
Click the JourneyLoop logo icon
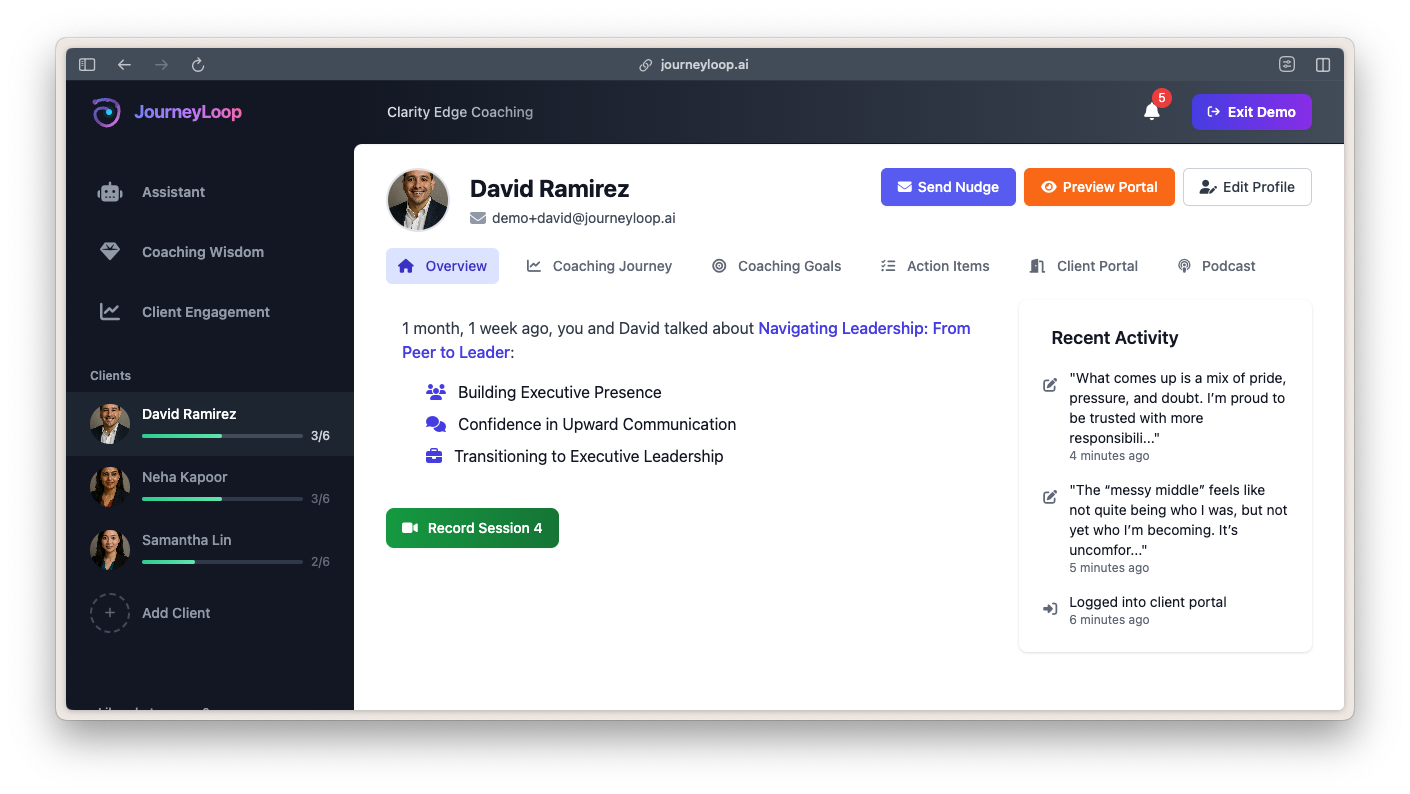click(107, 112)
